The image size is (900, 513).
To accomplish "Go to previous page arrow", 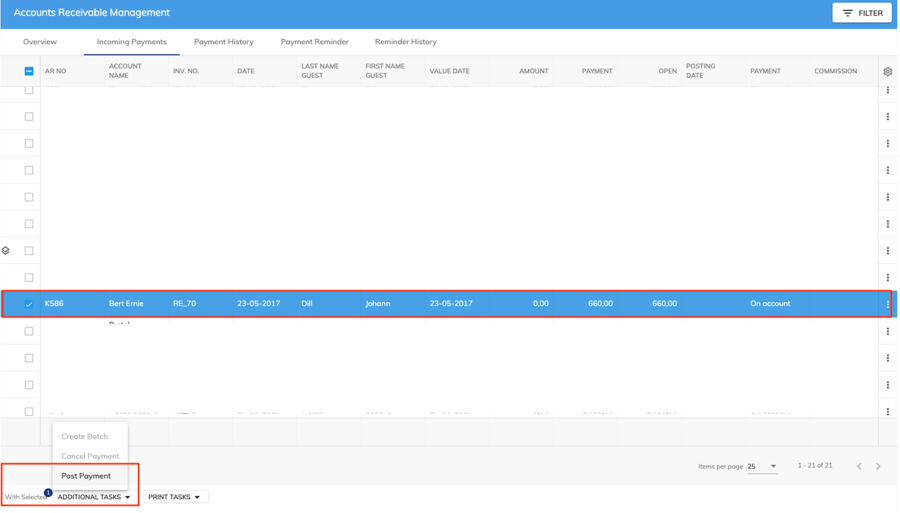I will (859, 466).
